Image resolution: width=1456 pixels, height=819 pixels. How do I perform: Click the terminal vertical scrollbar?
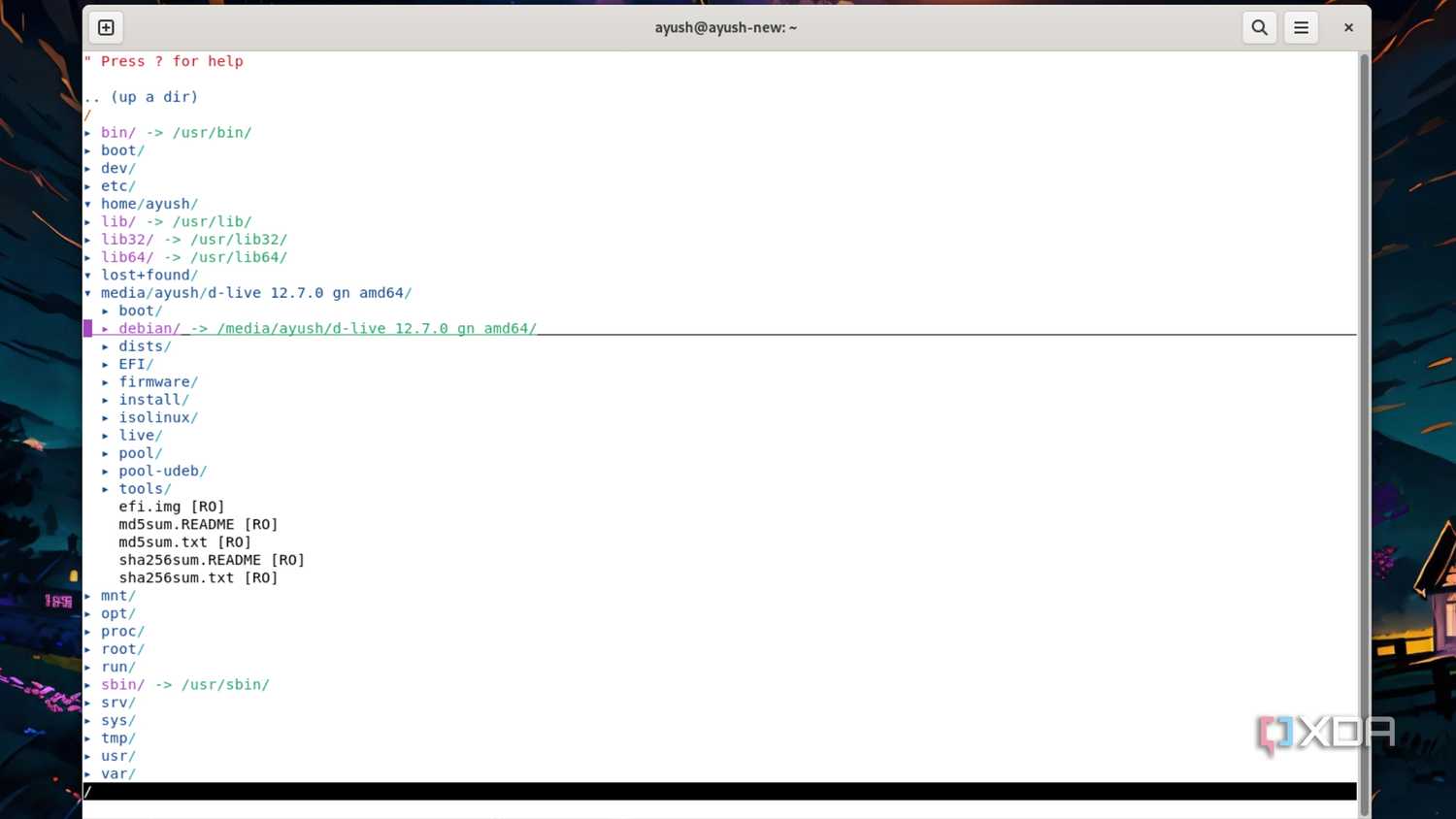pos(1364,435)
